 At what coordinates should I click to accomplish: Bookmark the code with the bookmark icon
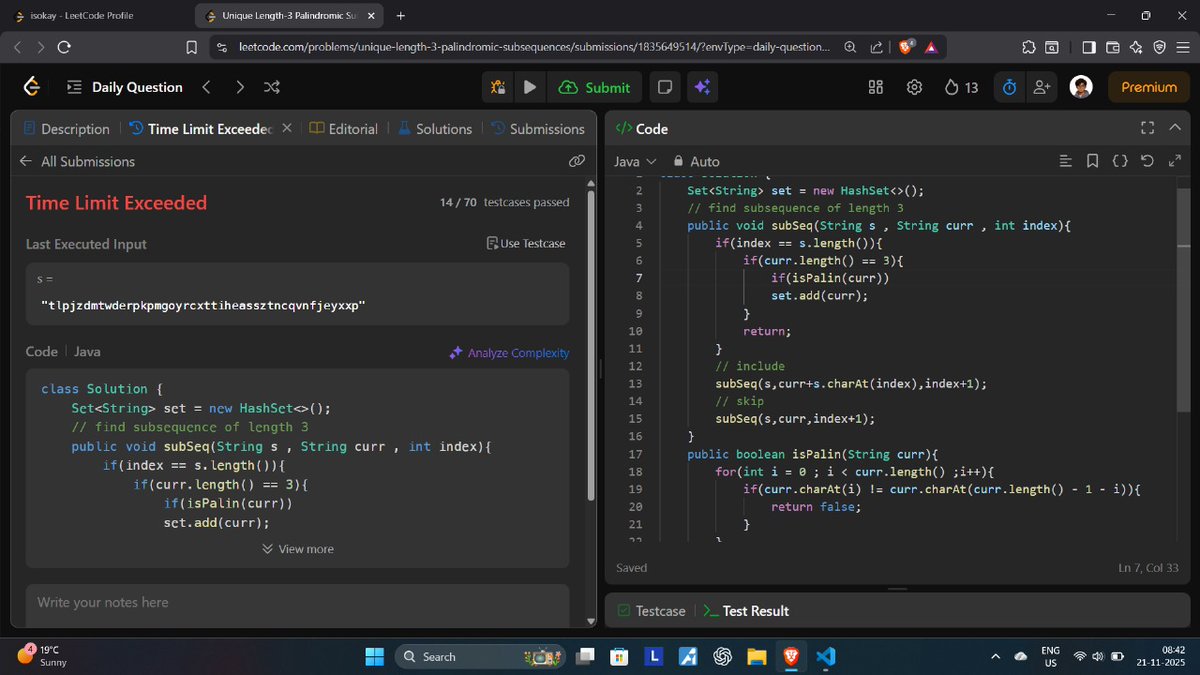(1091, 160)
